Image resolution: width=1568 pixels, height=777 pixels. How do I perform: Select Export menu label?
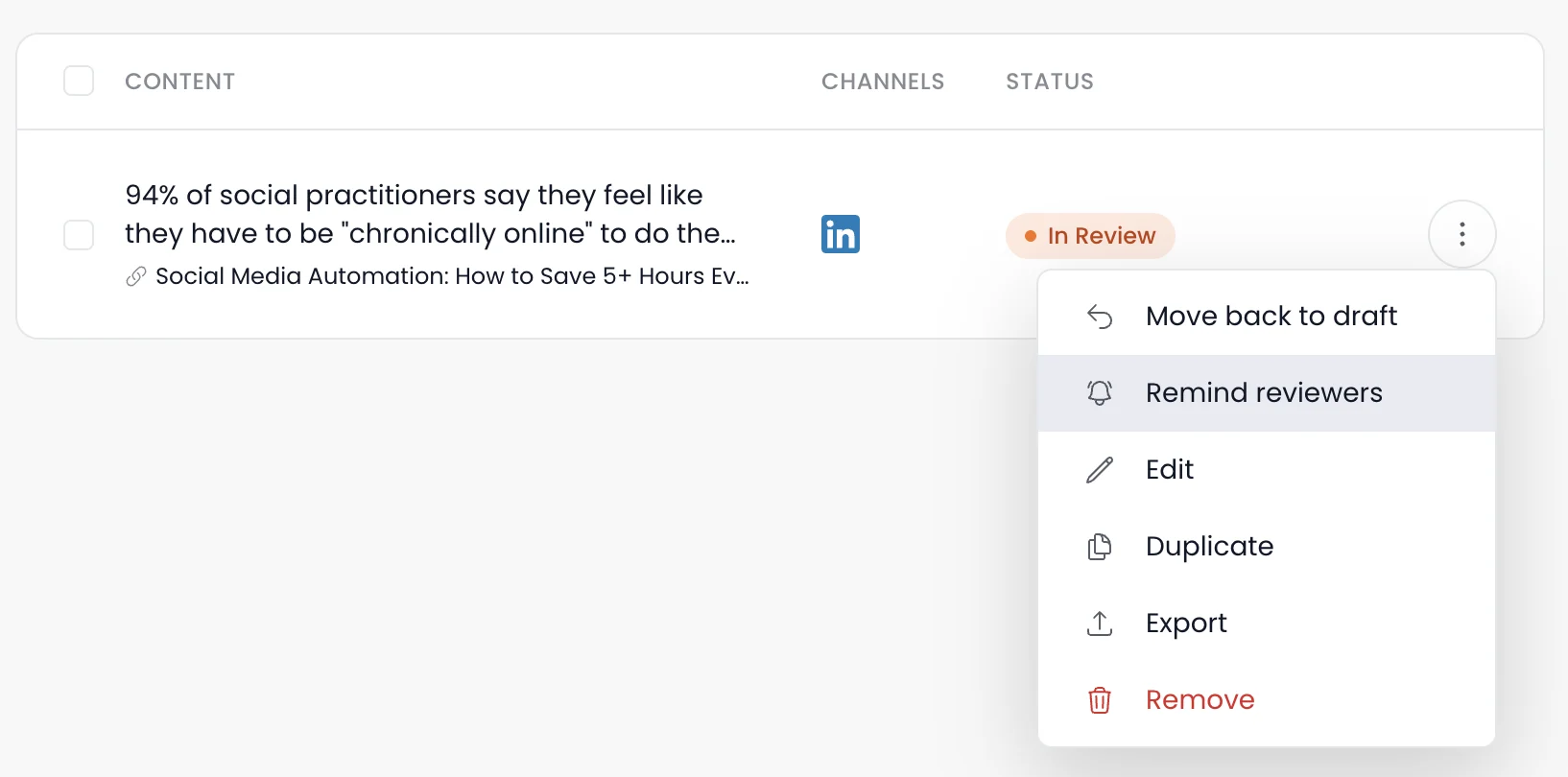[1186, 624]
